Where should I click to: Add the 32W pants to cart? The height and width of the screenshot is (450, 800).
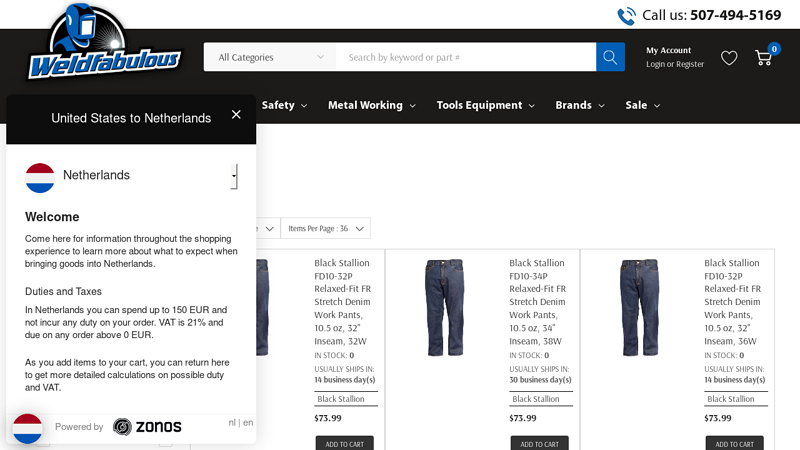[344, 443]
